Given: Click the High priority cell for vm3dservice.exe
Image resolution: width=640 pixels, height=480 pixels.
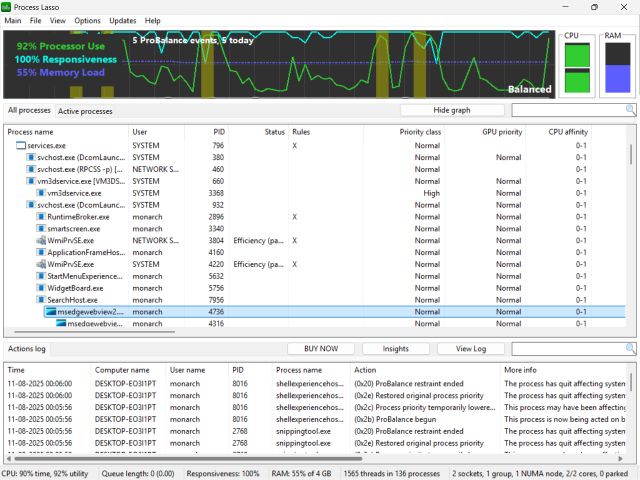Looking at the screenshot, I should [431, 193].
